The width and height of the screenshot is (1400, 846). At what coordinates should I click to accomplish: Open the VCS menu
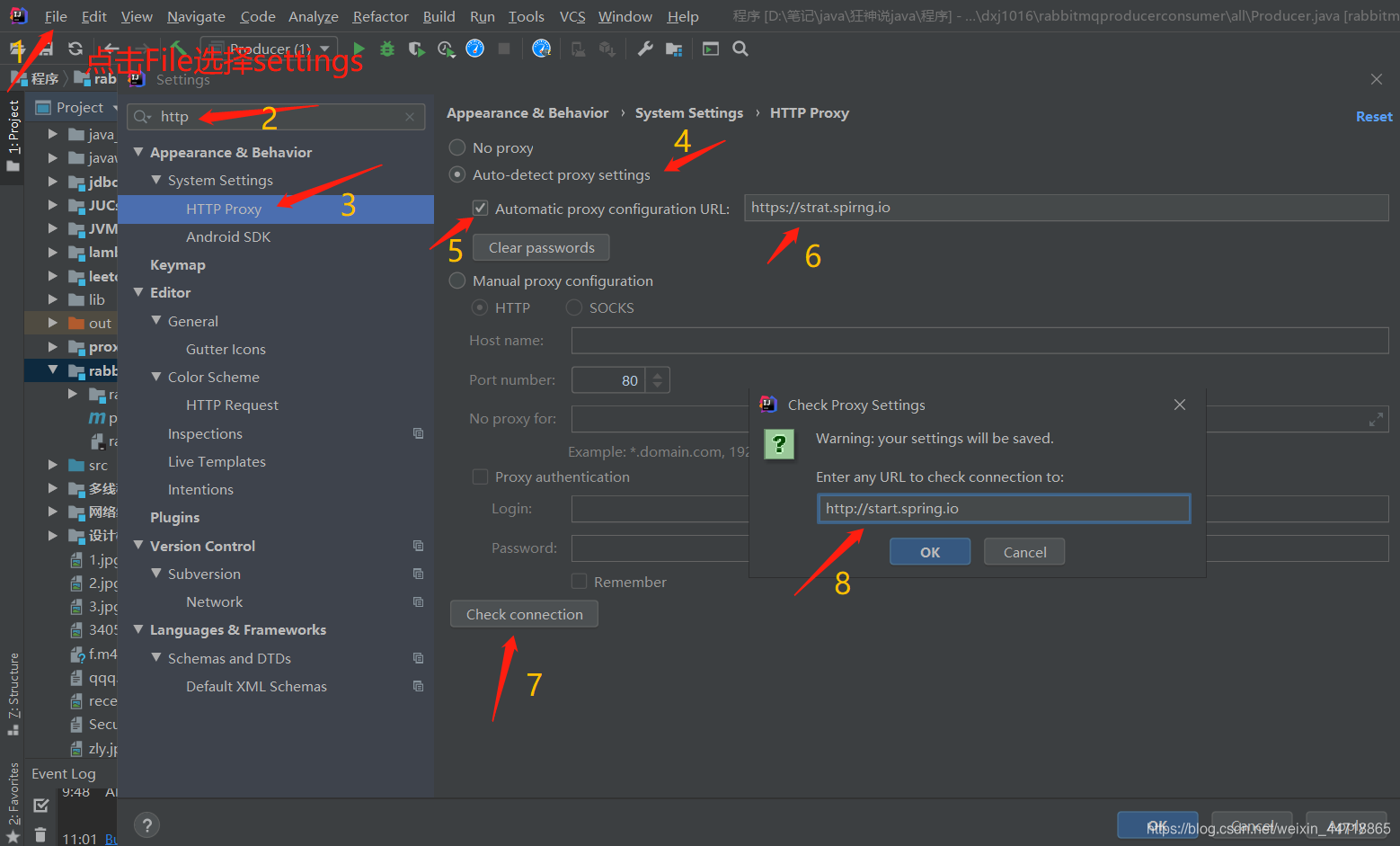[572, 16]
